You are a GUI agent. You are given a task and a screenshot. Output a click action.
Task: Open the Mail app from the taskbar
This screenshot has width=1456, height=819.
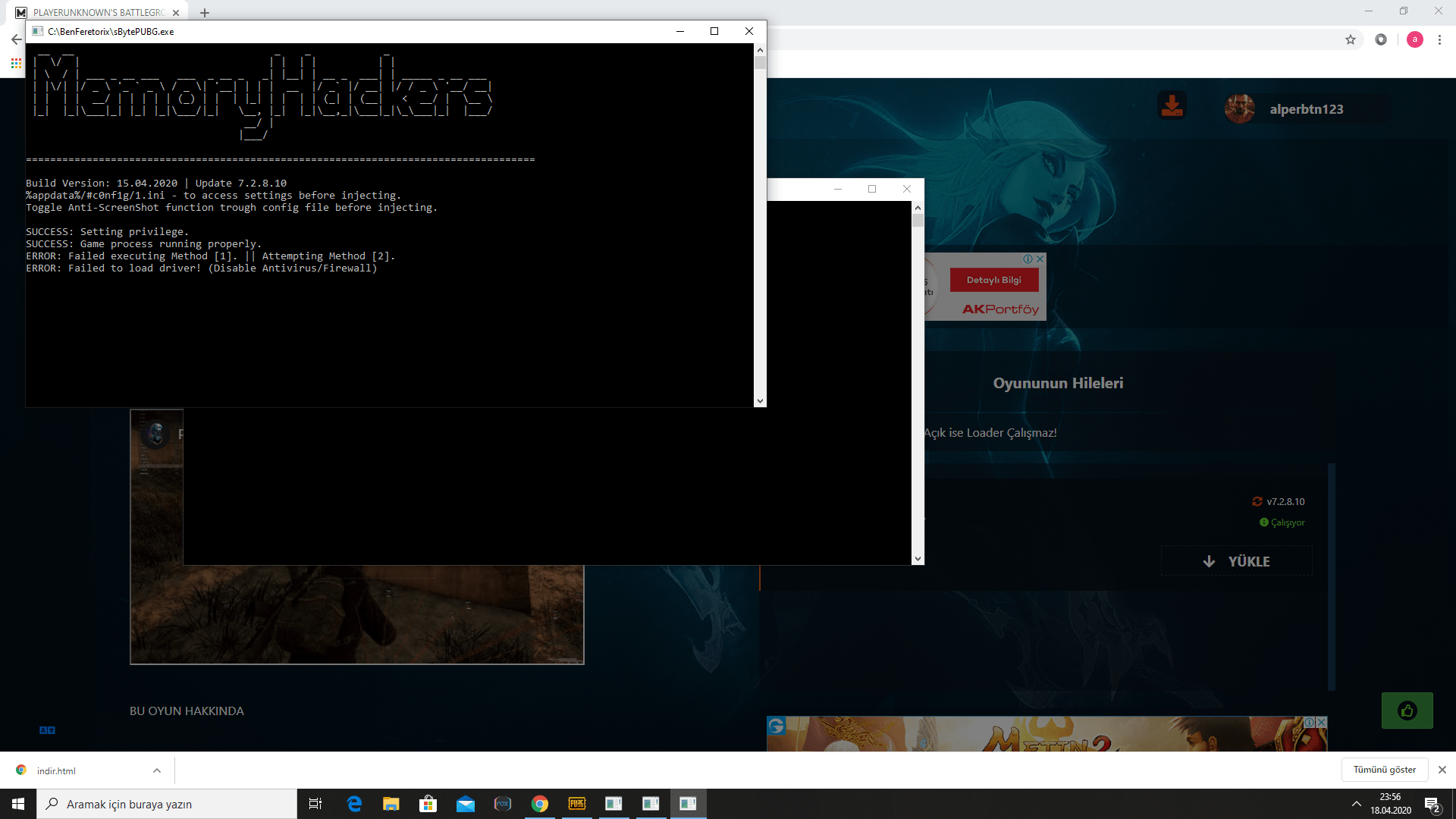click(466, 804)
